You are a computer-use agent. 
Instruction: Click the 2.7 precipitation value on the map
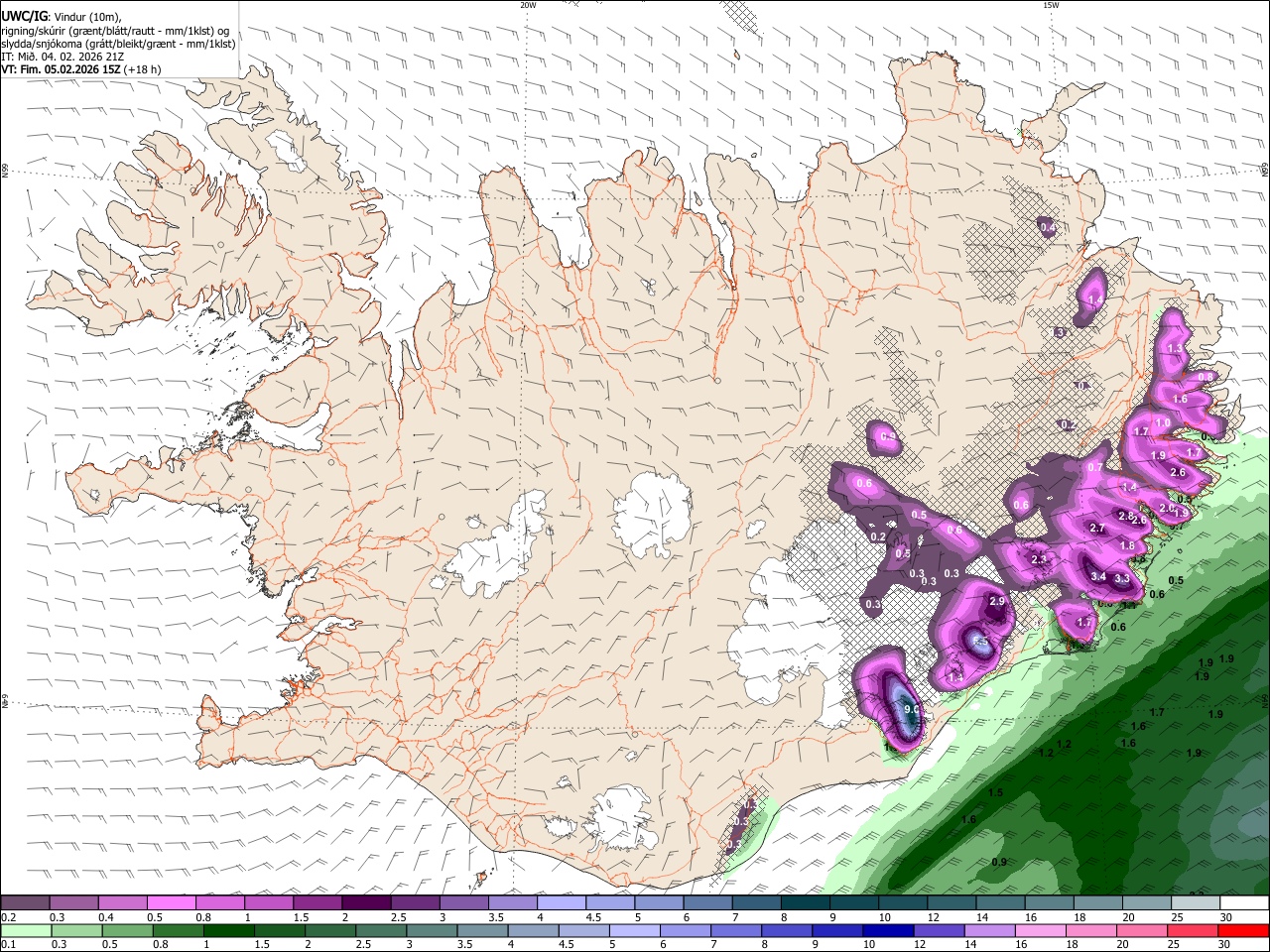[x=1097, y=528]
